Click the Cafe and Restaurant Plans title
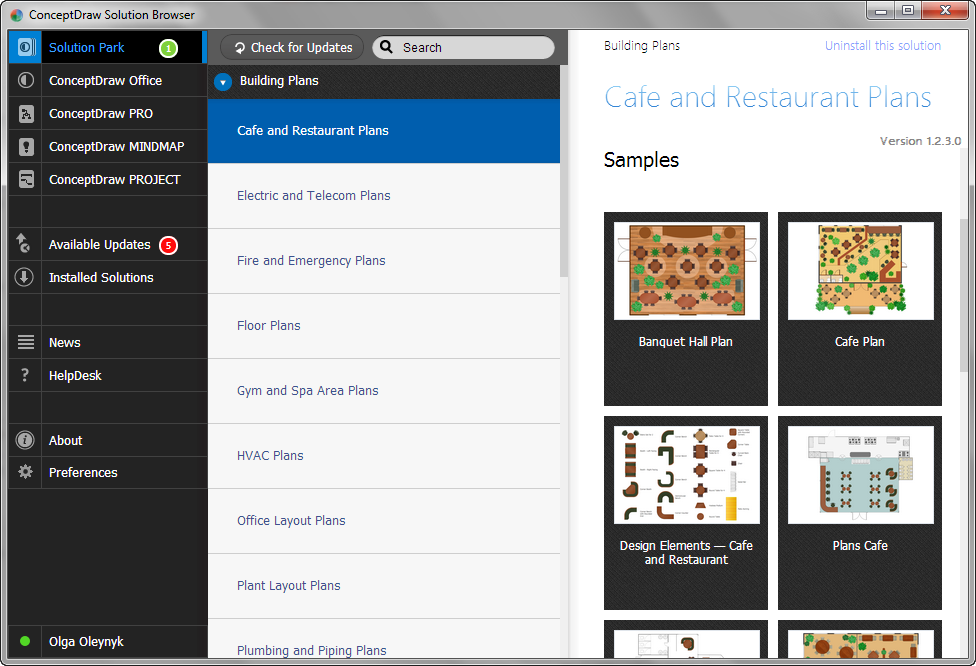The width and height of the screenshot is (976, 666). point(767,97)
